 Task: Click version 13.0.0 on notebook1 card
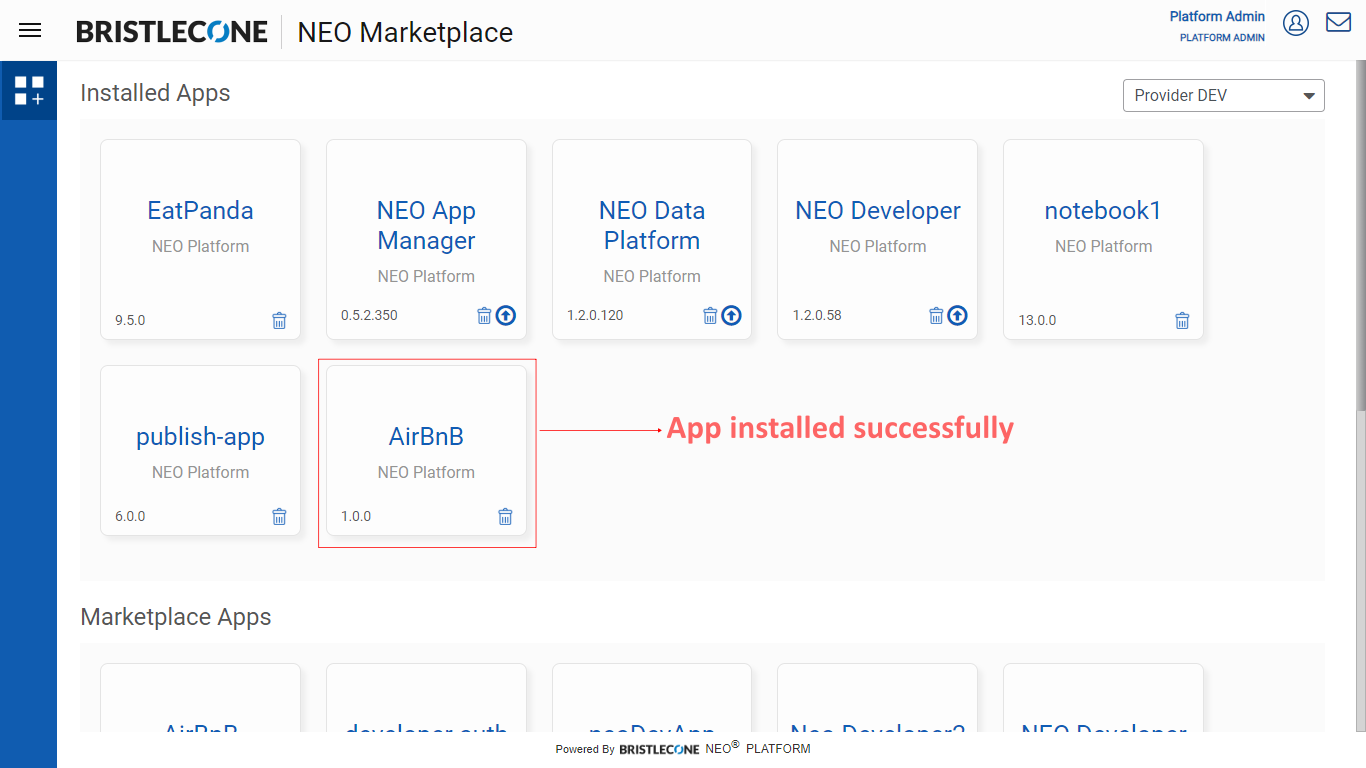[x=1037, y=320]
